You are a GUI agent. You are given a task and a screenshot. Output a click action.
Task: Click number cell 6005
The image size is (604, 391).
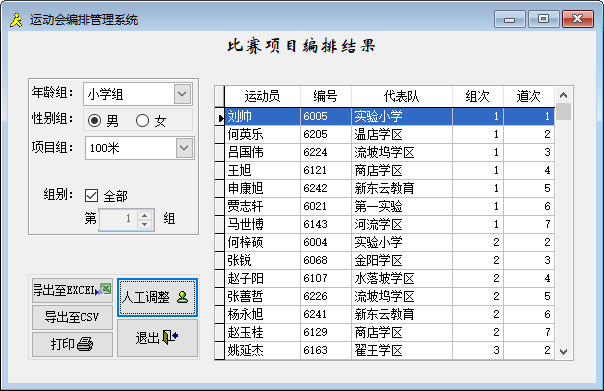(x=325, y=116)
